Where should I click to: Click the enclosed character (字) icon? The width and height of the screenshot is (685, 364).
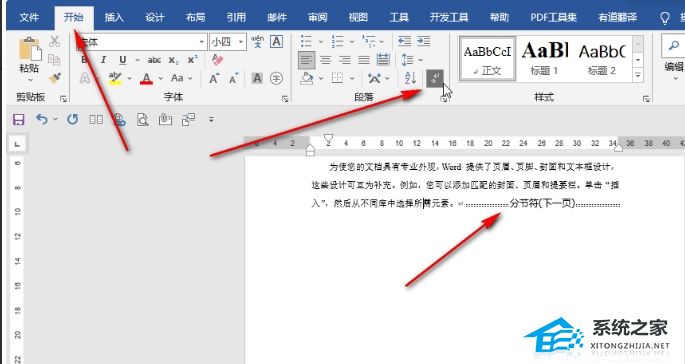(276, 78)
